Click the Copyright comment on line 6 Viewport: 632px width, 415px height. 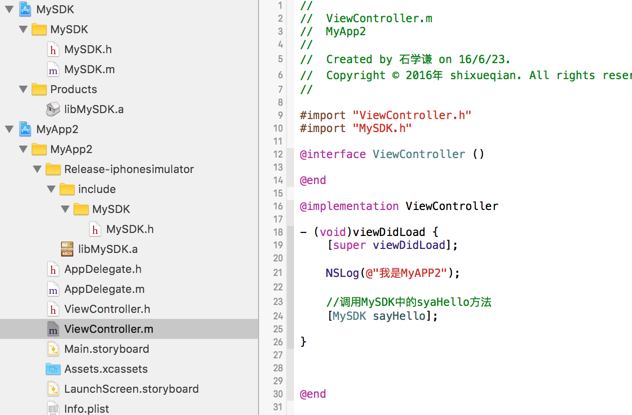466,75
